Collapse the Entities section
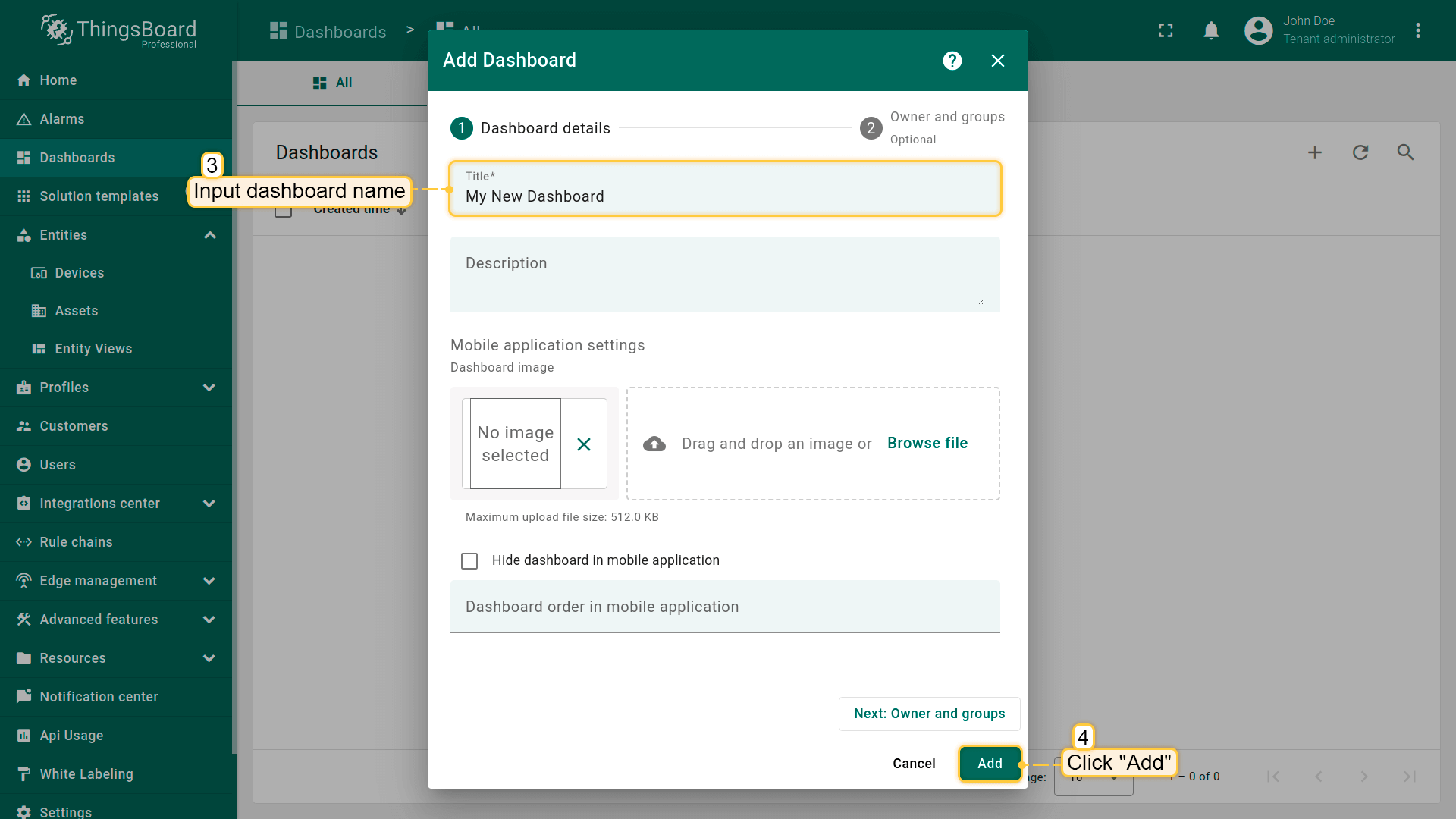The image size is (1456, 819). (x=210, y=235)
